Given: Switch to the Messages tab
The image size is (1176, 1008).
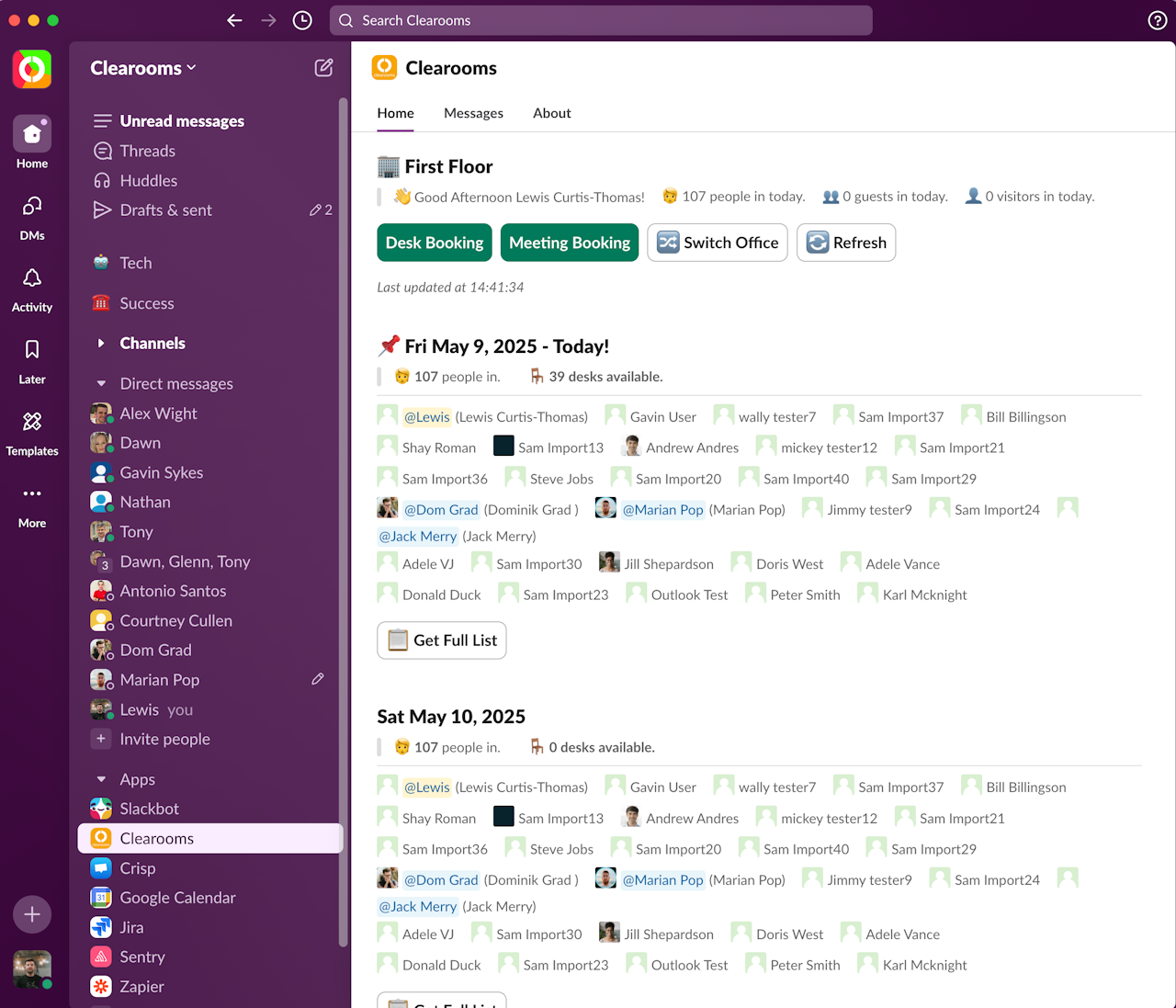Looking at the screenshot, I should click(473, 113).
